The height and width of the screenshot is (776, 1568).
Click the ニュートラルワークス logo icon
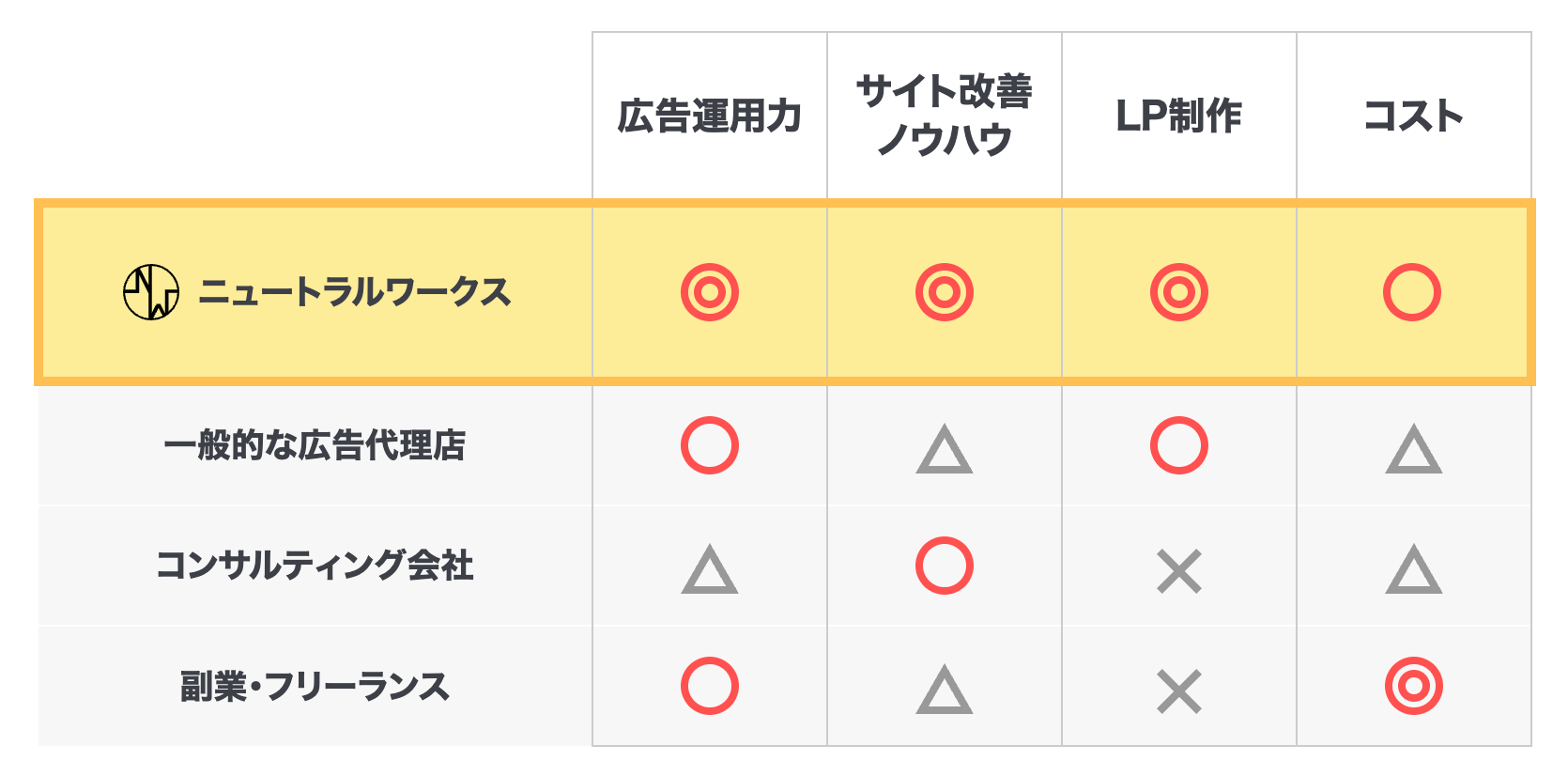point(151,292)
